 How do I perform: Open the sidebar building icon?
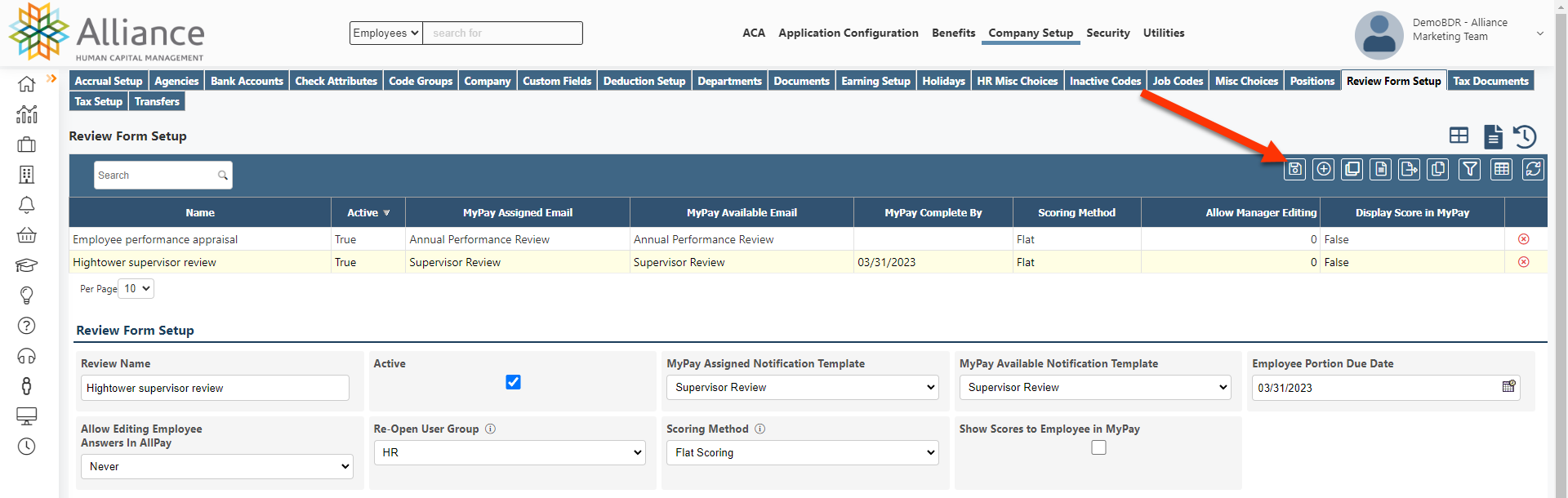pos(27,175)
